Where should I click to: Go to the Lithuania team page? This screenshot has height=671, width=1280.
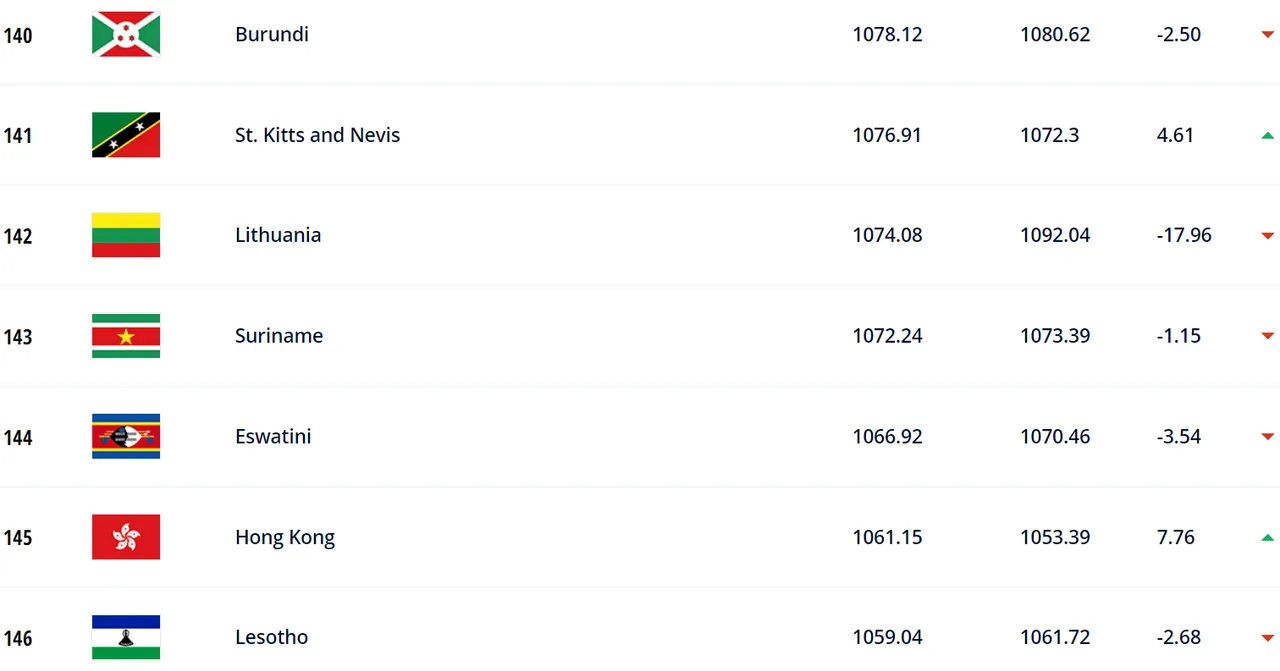(278, 235)
